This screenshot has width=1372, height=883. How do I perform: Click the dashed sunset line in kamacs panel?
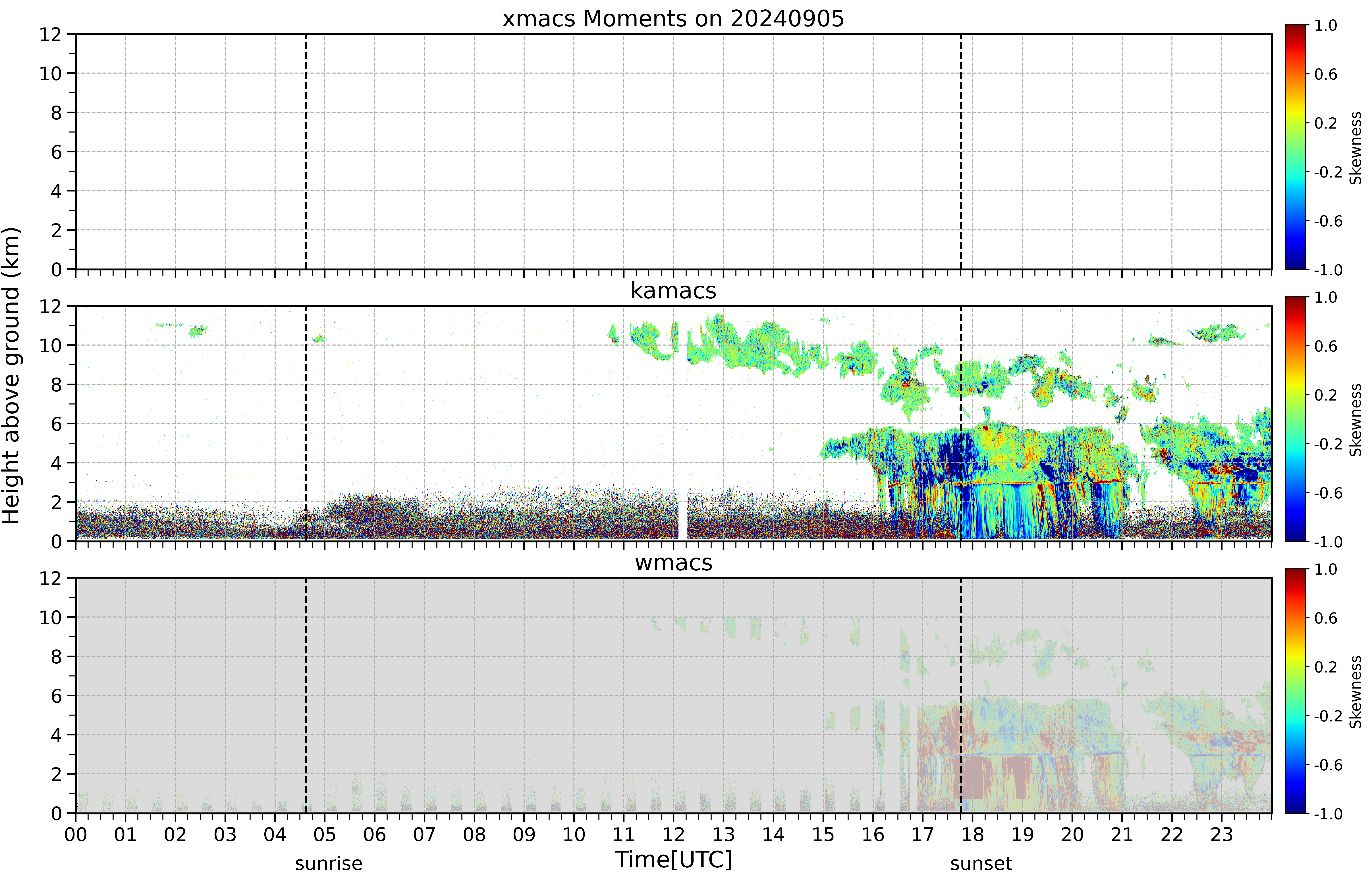pos(961,423)
